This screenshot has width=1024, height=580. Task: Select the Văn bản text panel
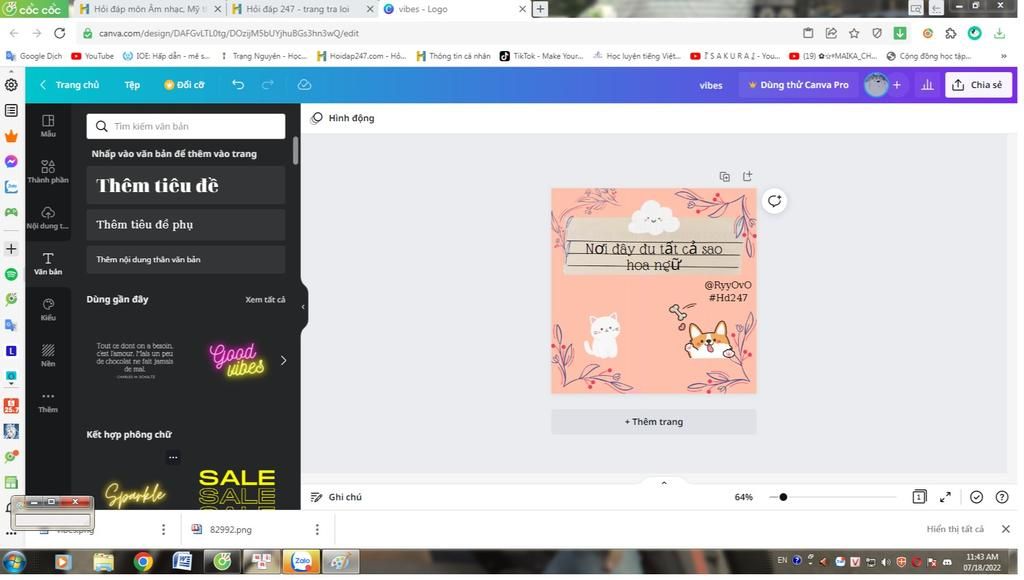[x=48, y=263]
